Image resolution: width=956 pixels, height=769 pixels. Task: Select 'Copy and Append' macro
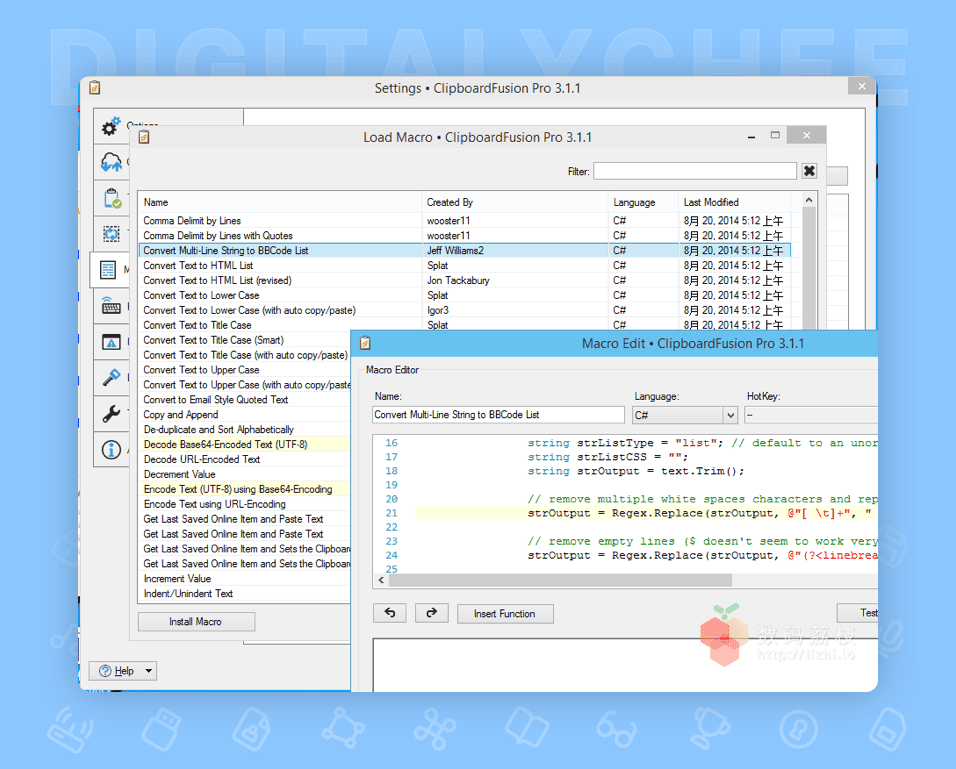tap(245, 415)
